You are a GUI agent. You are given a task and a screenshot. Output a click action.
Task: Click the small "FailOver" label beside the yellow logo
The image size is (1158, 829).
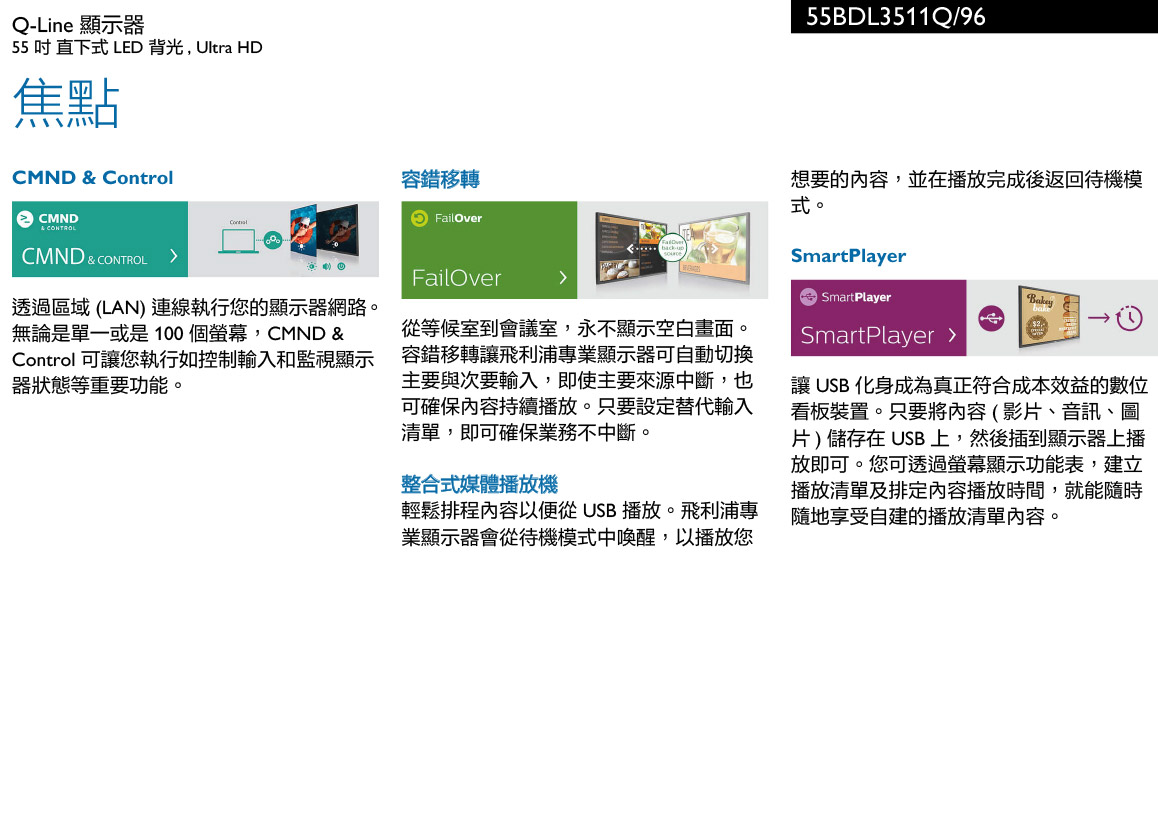tap(458, 219)
